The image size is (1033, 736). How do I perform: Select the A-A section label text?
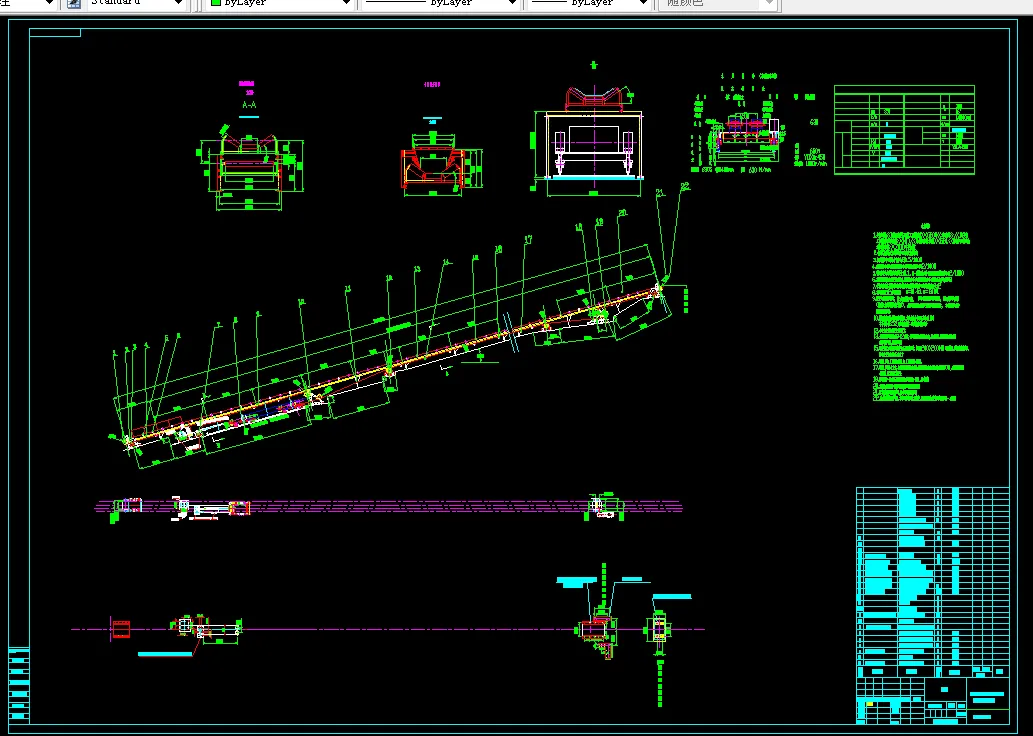point(249,105)
